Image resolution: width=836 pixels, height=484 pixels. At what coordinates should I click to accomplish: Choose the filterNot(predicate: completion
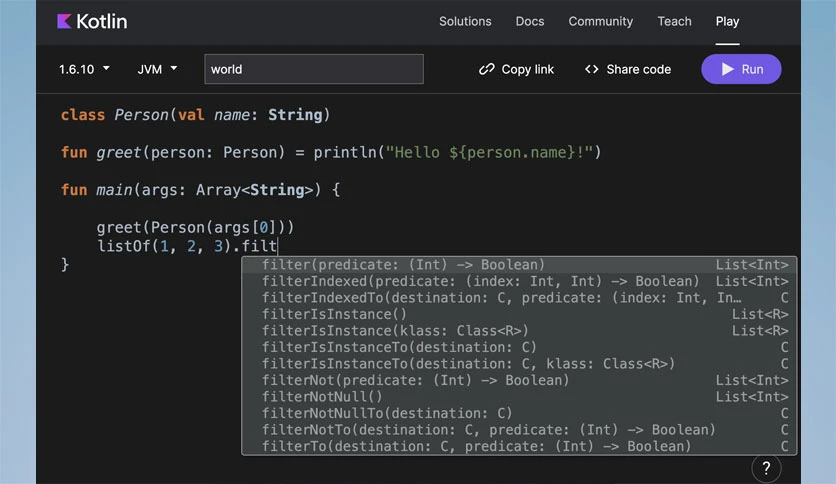click(x=519, y=381)
